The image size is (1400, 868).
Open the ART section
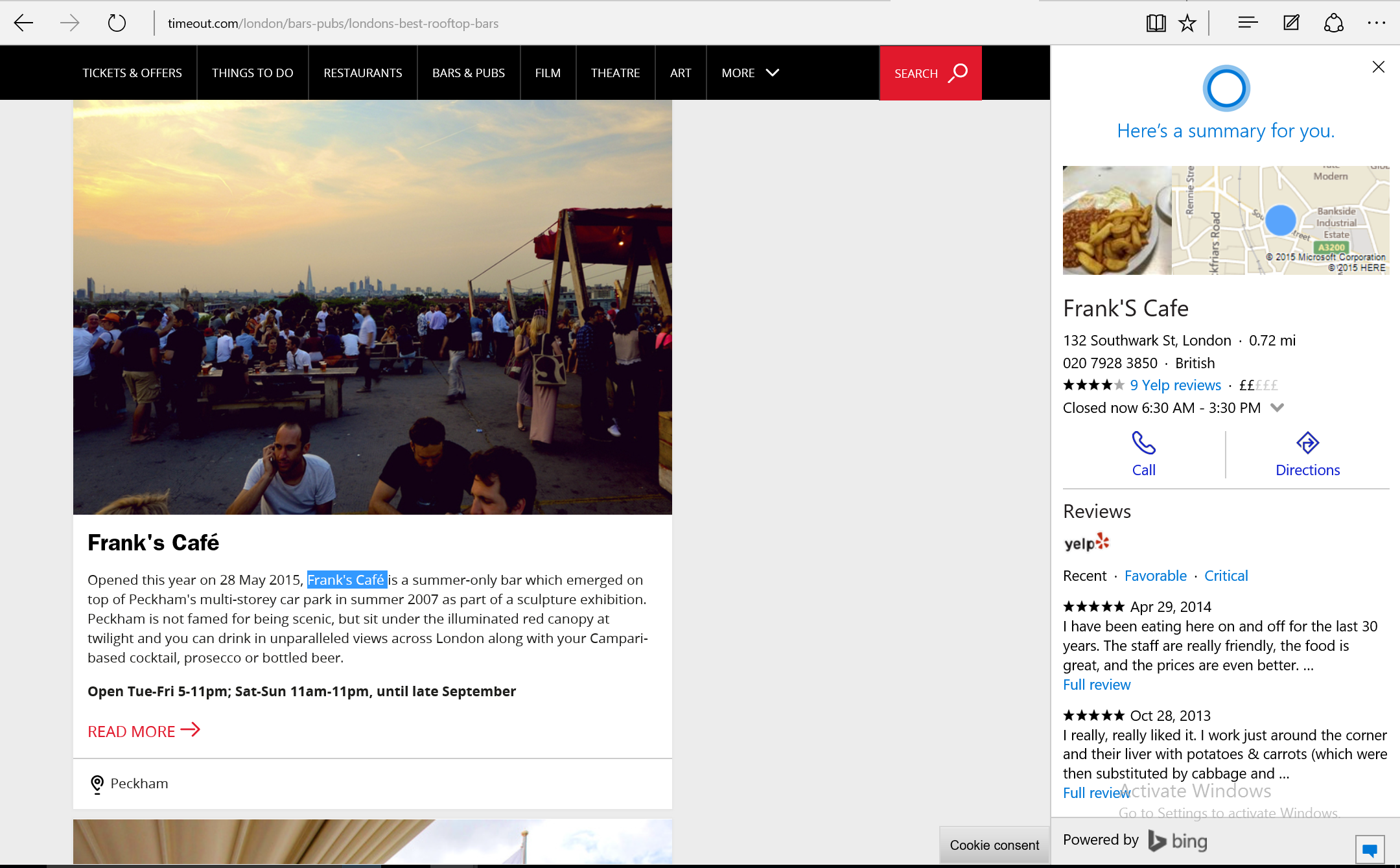click(681, 73)
